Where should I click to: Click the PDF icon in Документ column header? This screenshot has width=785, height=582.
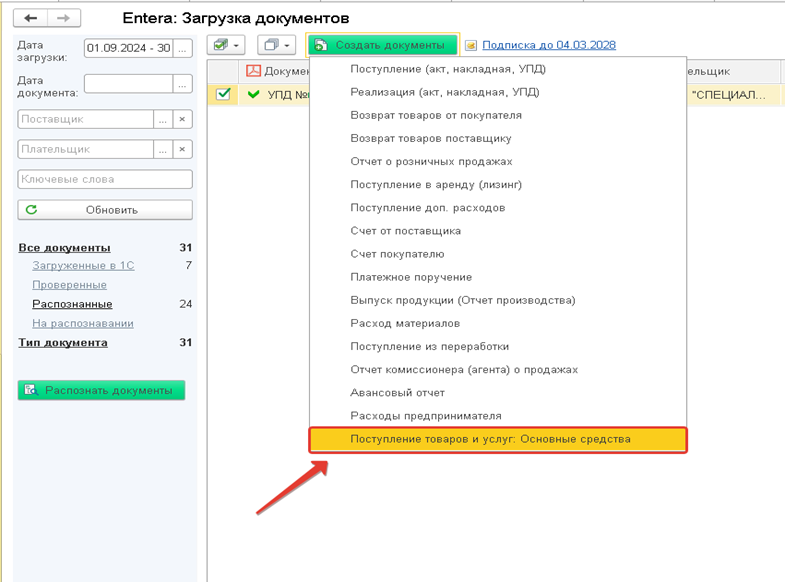253,71
